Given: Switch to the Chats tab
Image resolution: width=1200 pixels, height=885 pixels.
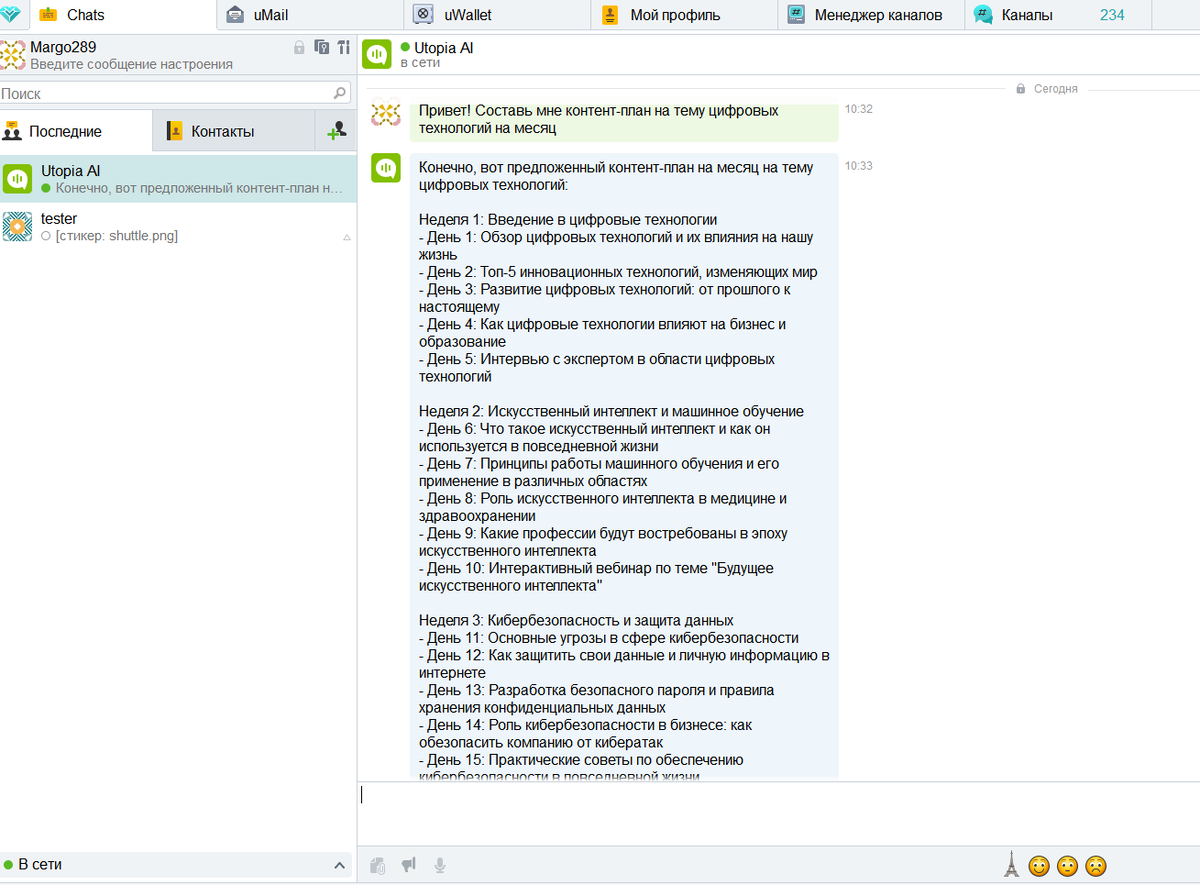Looking at the screenshot, I should click(x=123, y=15).
